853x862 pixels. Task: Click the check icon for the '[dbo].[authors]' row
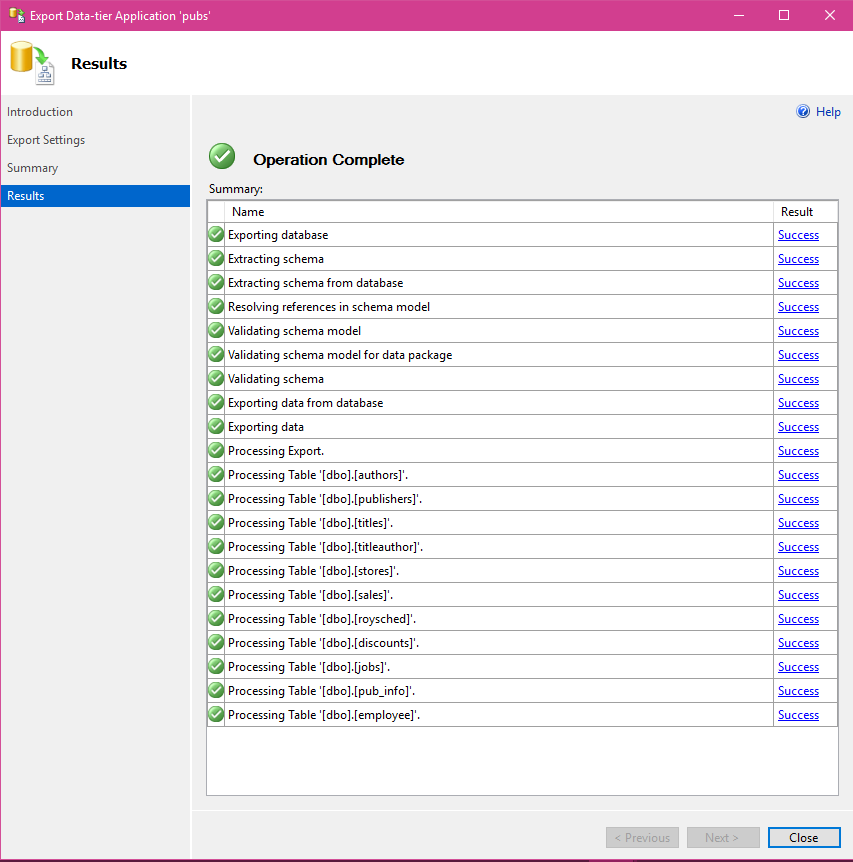(215, 474)
